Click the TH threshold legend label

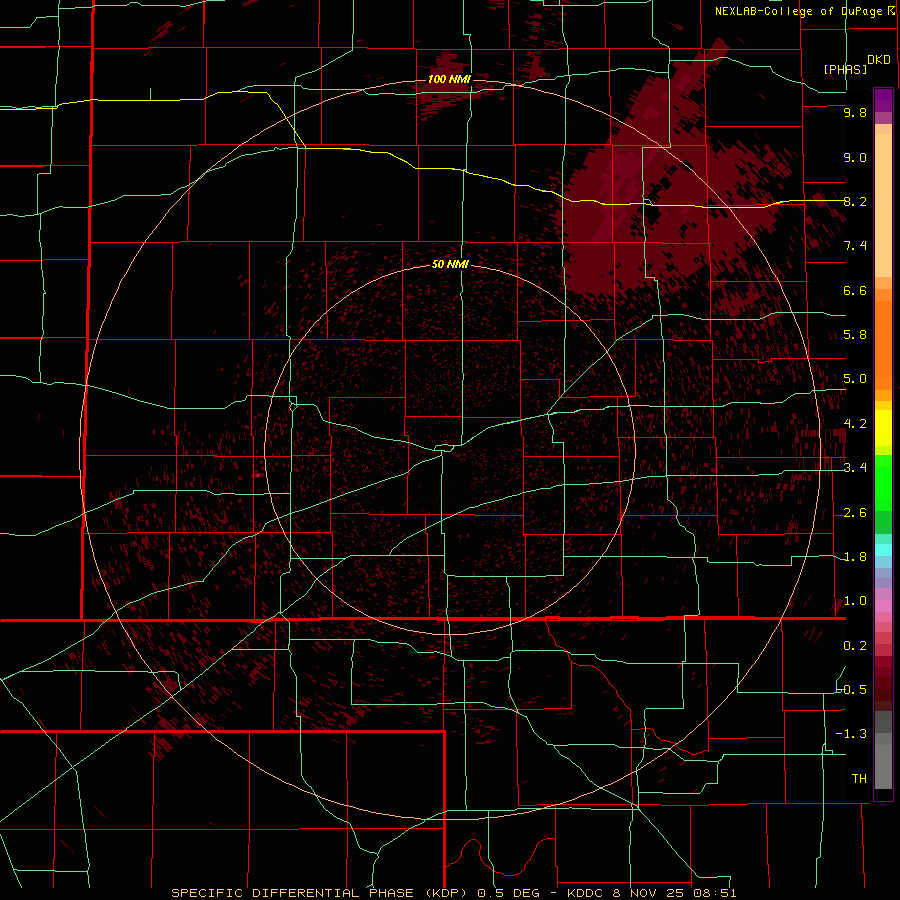[x=859, y=779]
